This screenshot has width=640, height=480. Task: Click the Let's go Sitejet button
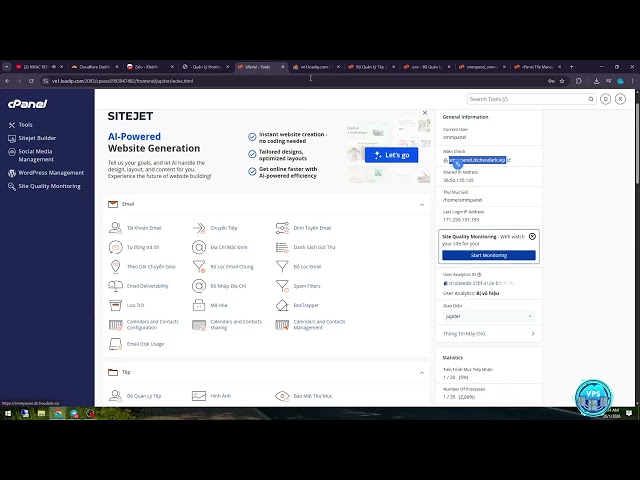pyautogui.click(x=391, y=155)
